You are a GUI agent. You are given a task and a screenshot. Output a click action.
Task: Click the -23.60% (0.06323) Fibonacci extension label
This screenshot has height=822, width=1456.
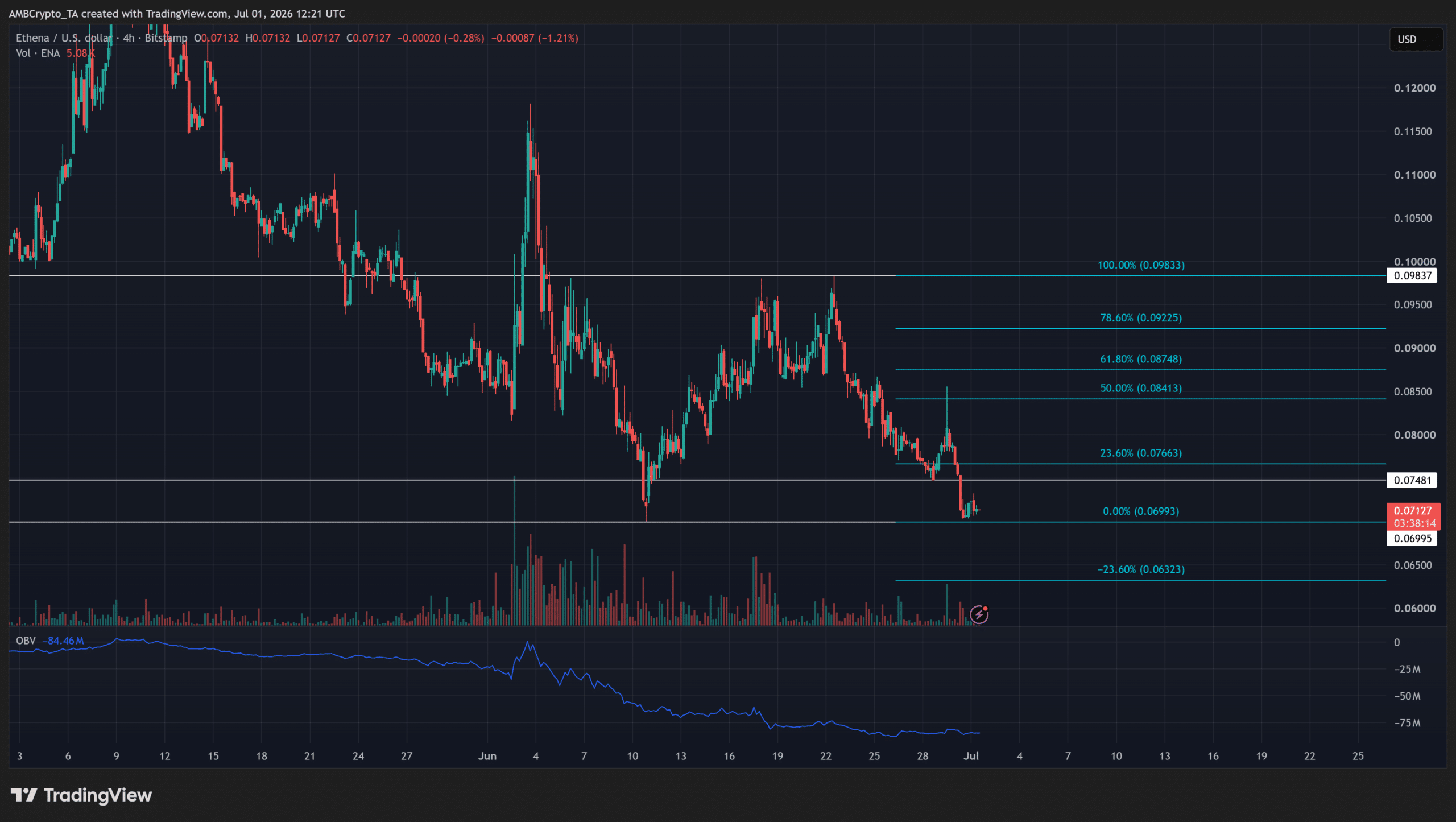pyautogui.click(x=1141, y=569)
